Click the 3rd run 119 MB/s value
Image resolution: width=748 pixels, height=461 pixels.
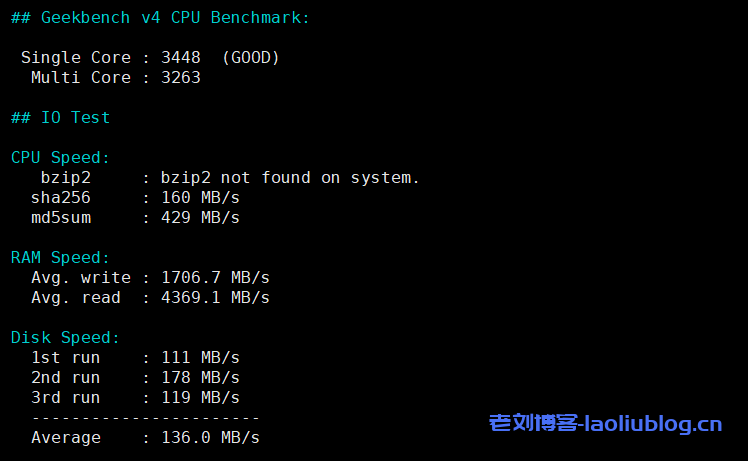[200, 398]
